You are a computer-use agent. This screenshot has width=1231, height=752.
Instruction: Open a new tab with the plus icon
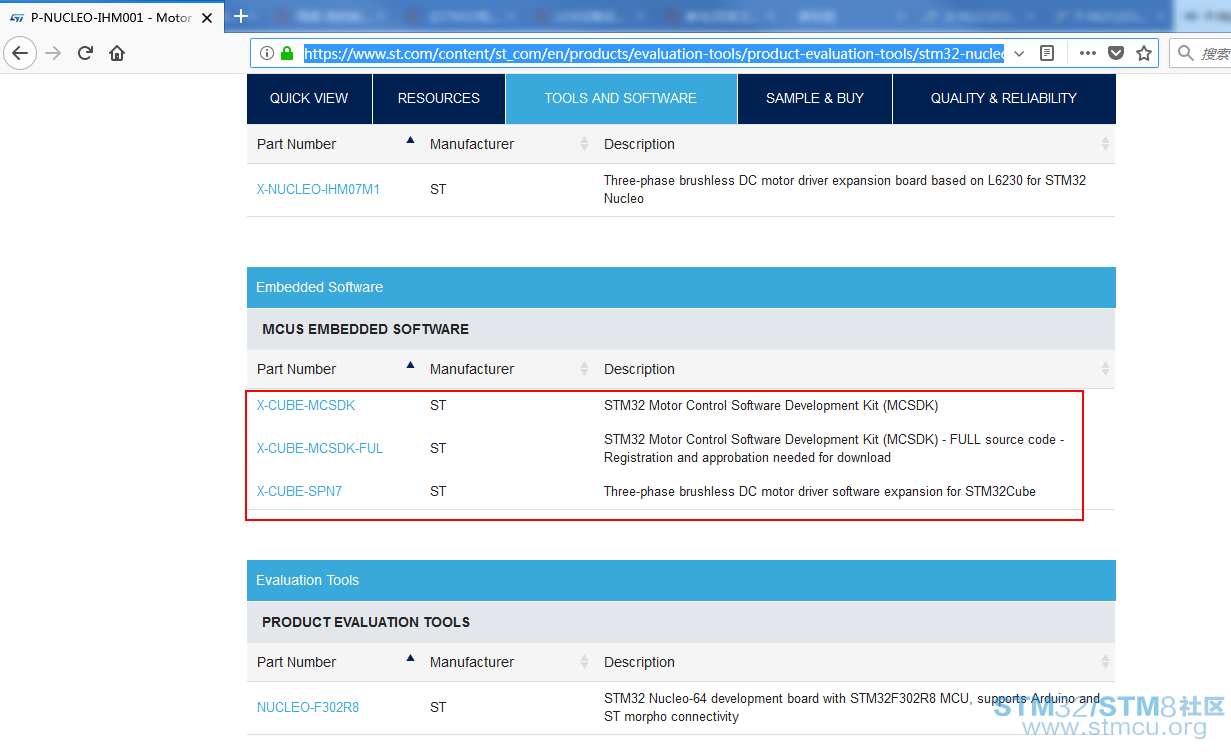point(240,16)
